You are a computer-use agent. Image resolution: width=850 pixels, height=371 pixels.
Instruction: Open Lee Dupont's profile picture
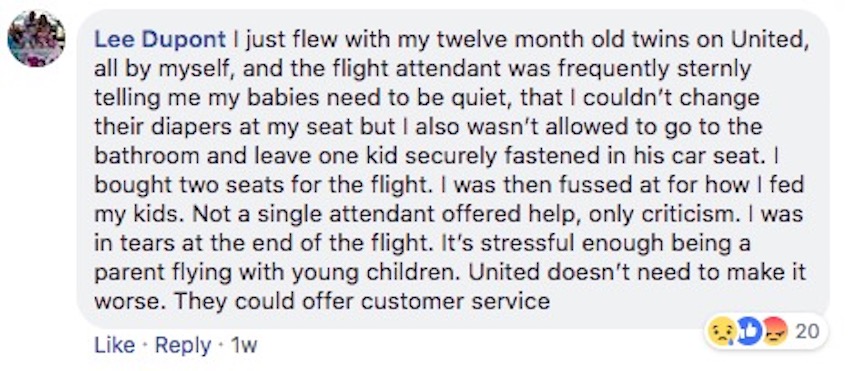click(x=36, y=39)
